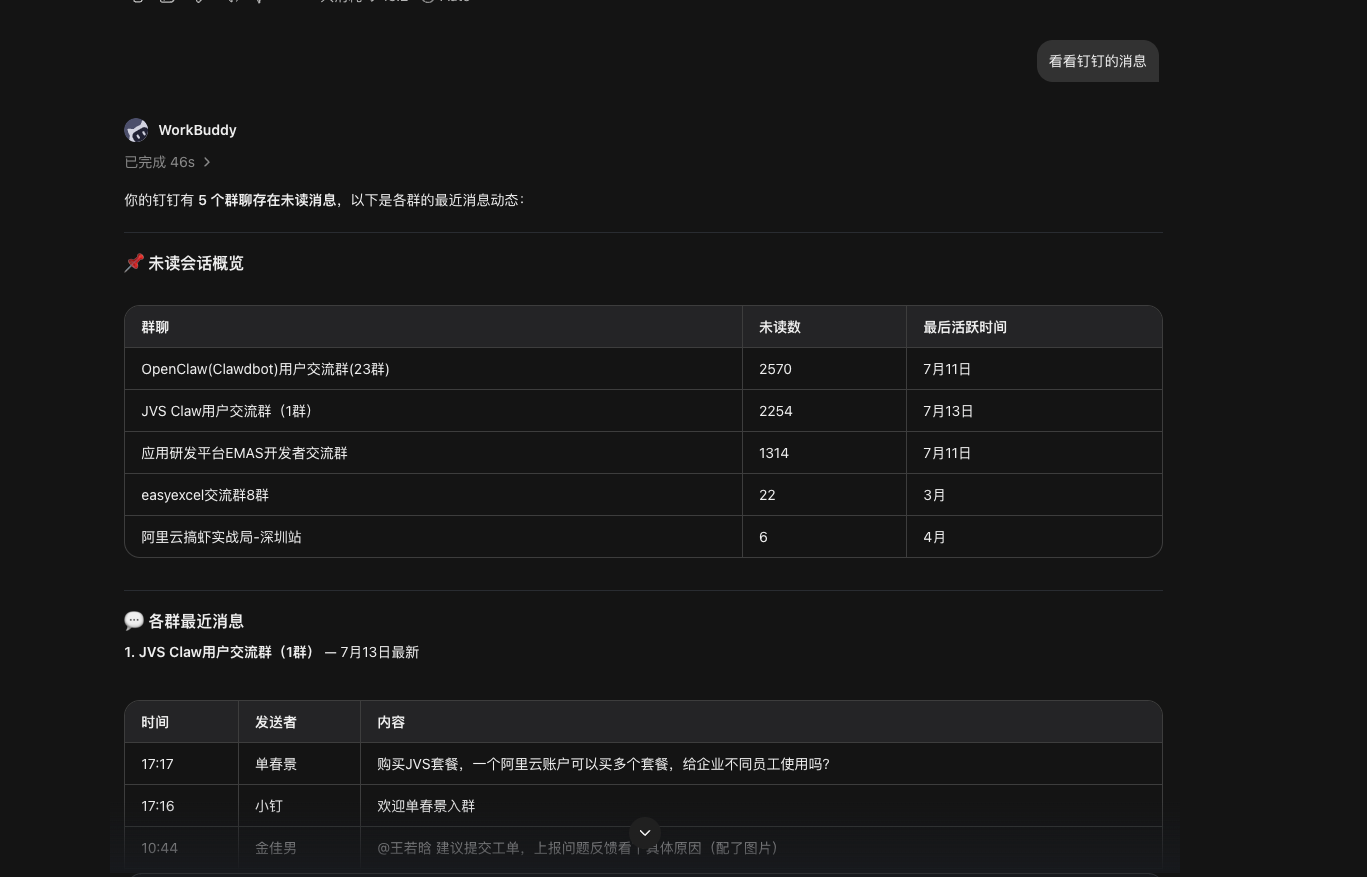Select the user message 看看钉钉的消息
The image size is (1367, 877).
(x=1097, y=61)
